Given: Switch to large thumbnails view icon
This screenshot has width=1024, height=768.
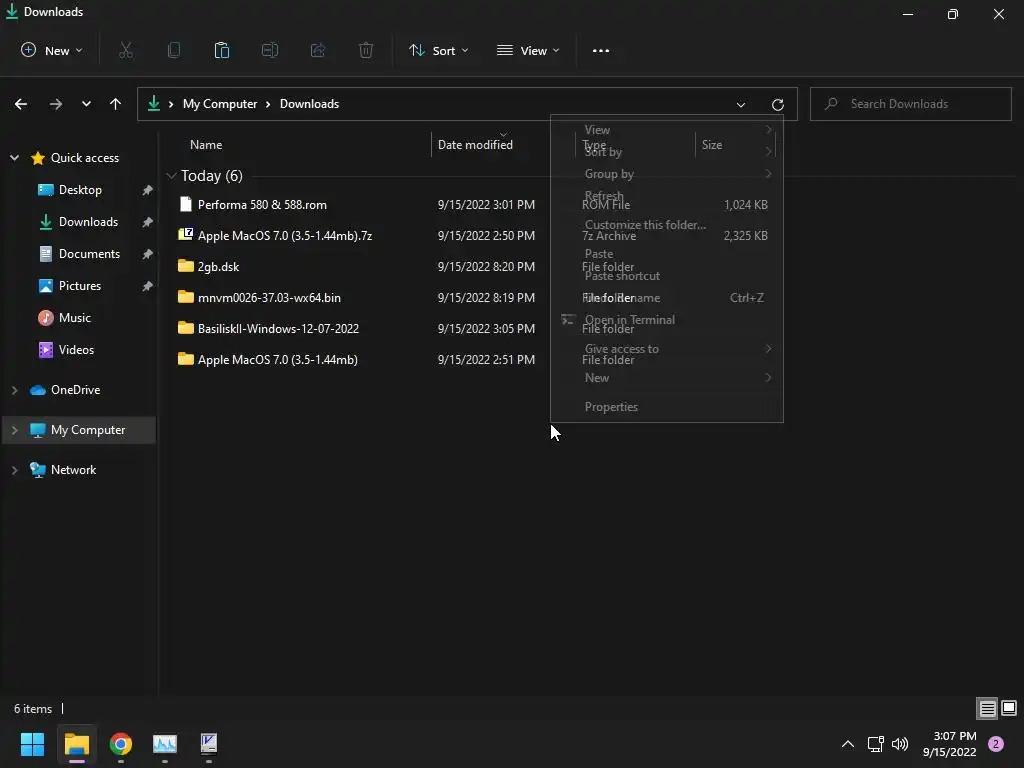Looking at the screenshot, I should pyautogui.click(x=1009, y=708).
